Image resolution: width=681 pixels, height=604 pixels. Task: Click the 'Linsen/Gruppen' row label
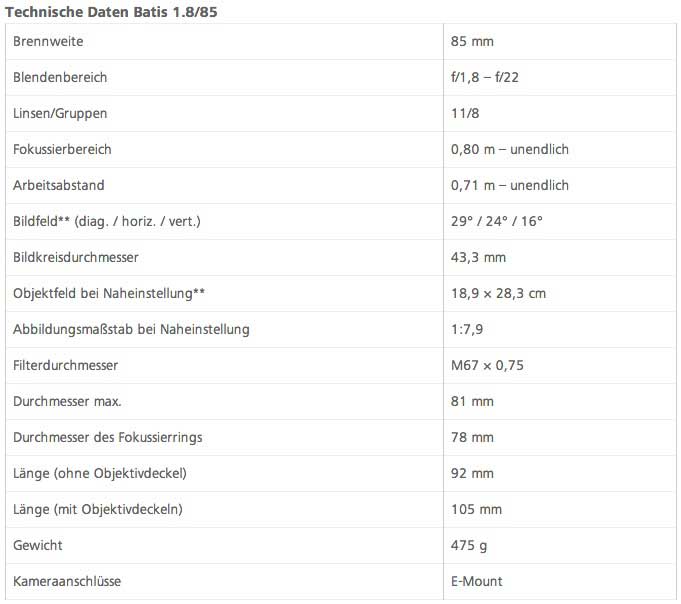[x=60, y=113]
